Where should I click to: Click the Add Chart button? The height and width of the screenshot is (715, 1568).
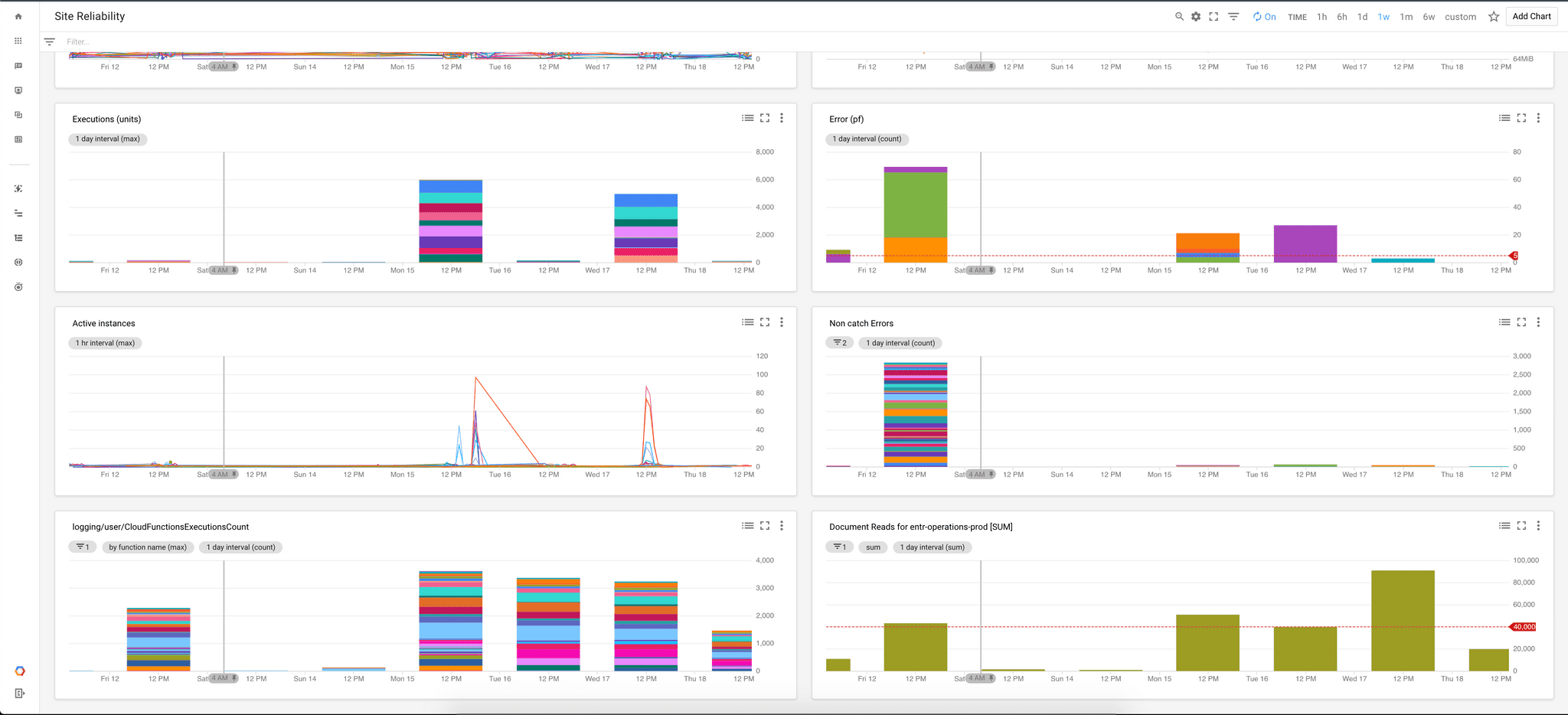coord(1531,16)
